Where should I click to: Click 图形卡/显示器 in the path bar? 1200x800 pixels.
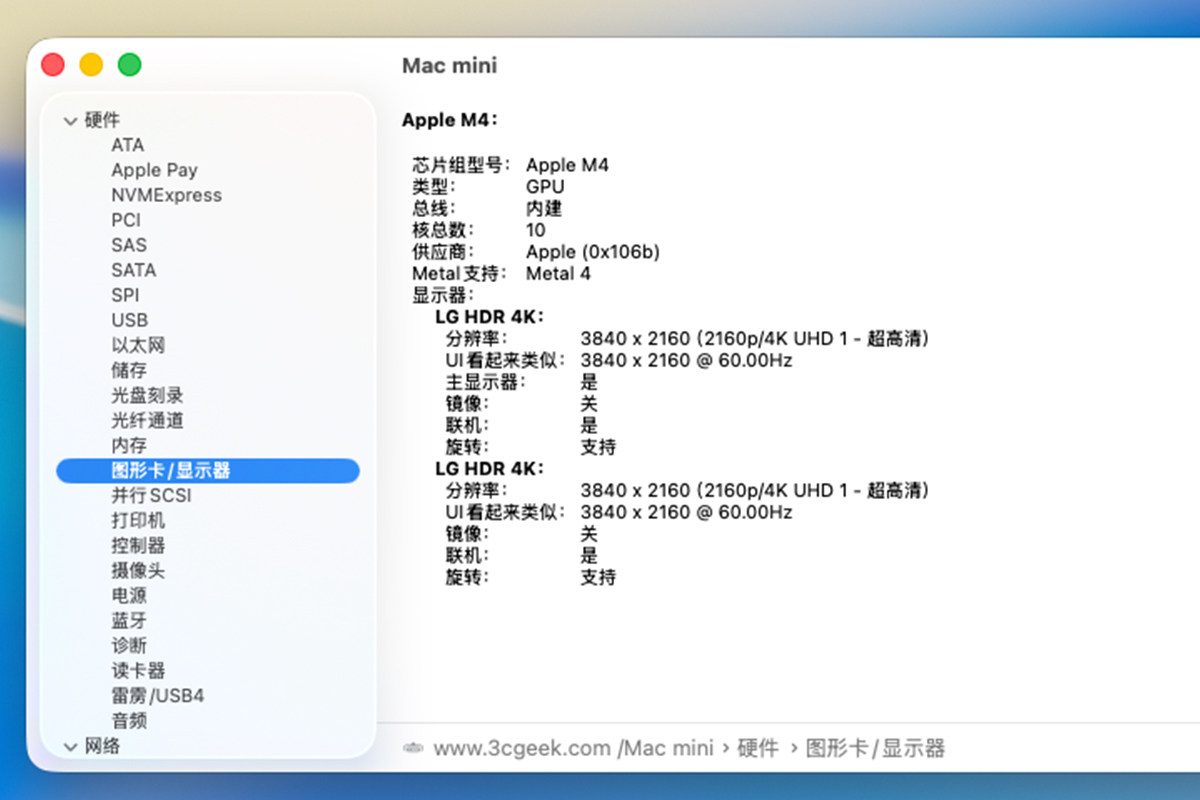(875, 748)
